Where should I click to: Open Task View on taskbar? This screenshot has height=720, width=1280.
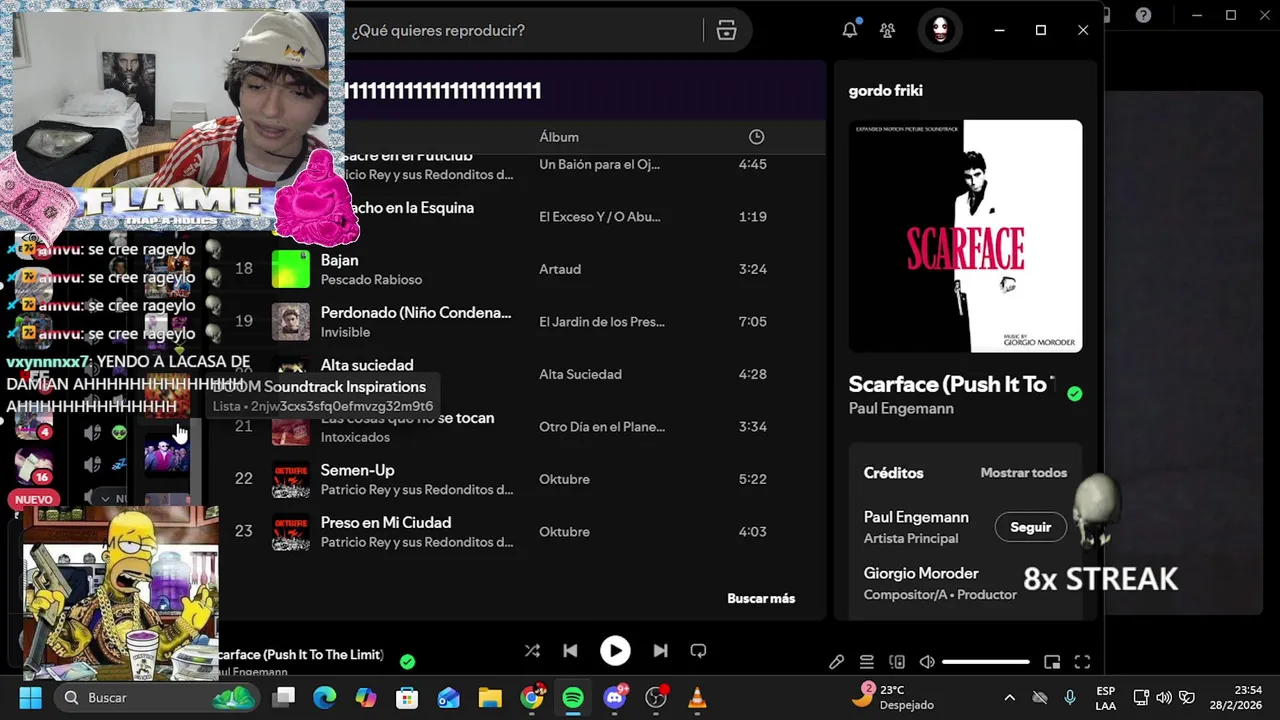coord(284,697)
